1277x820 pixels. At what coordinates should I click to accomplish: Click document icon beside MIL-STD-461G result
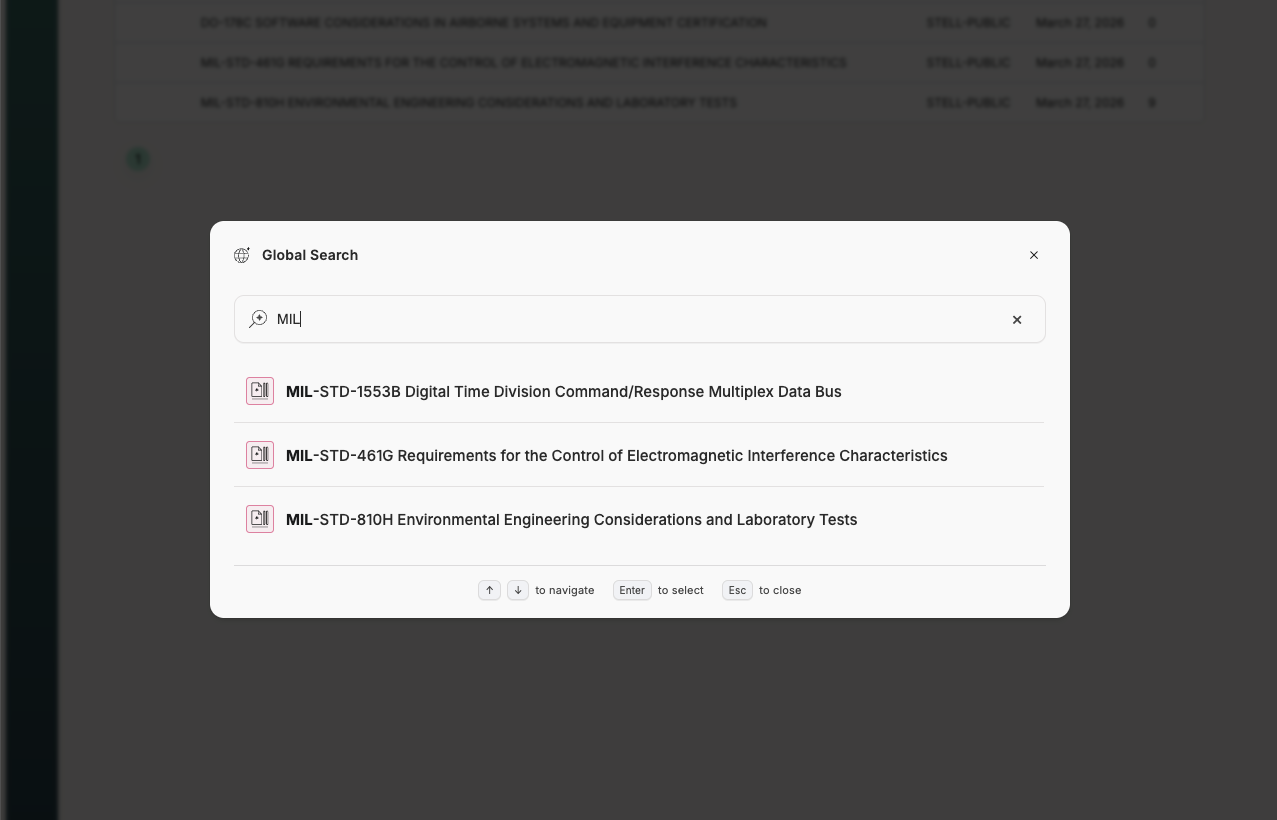260,455
